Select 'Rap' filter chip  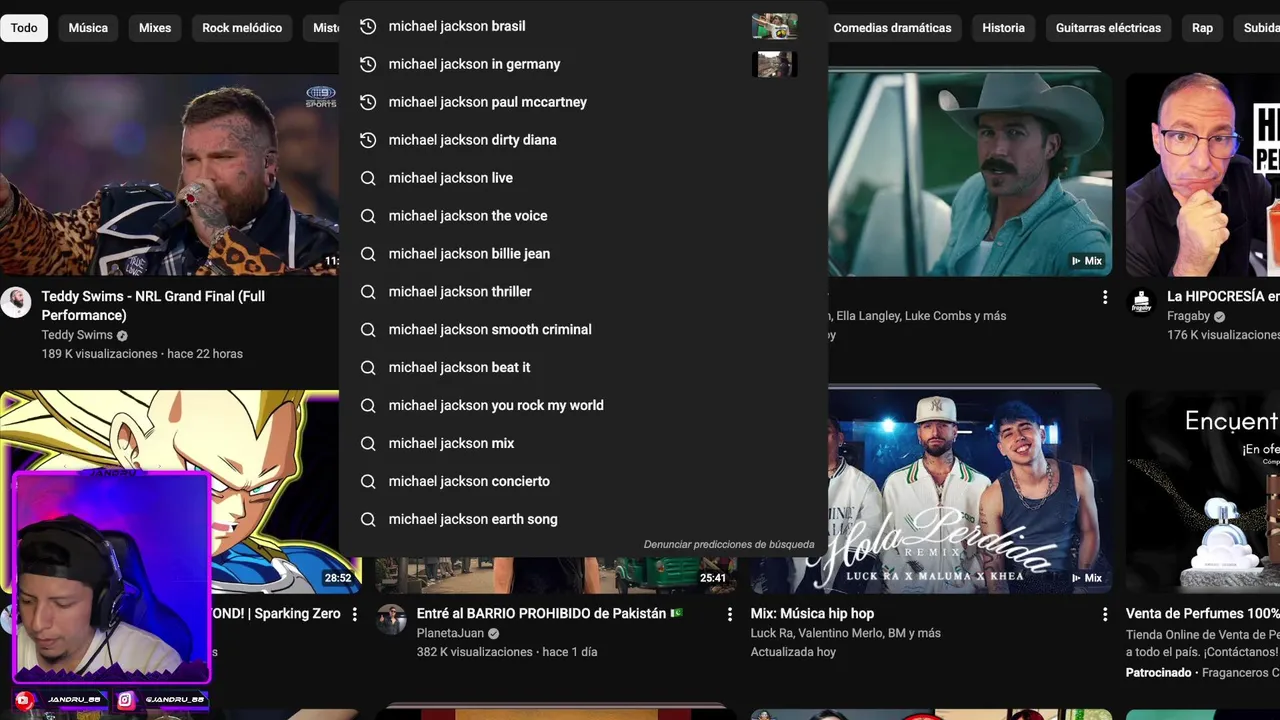[1202, 28]
